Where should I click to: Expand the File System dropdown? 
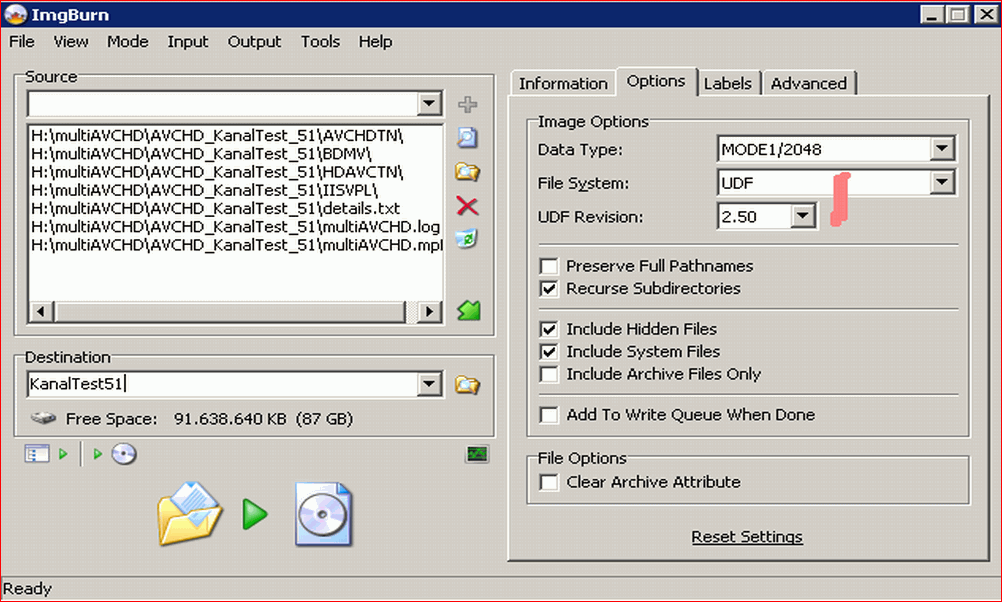click(942, 183)
